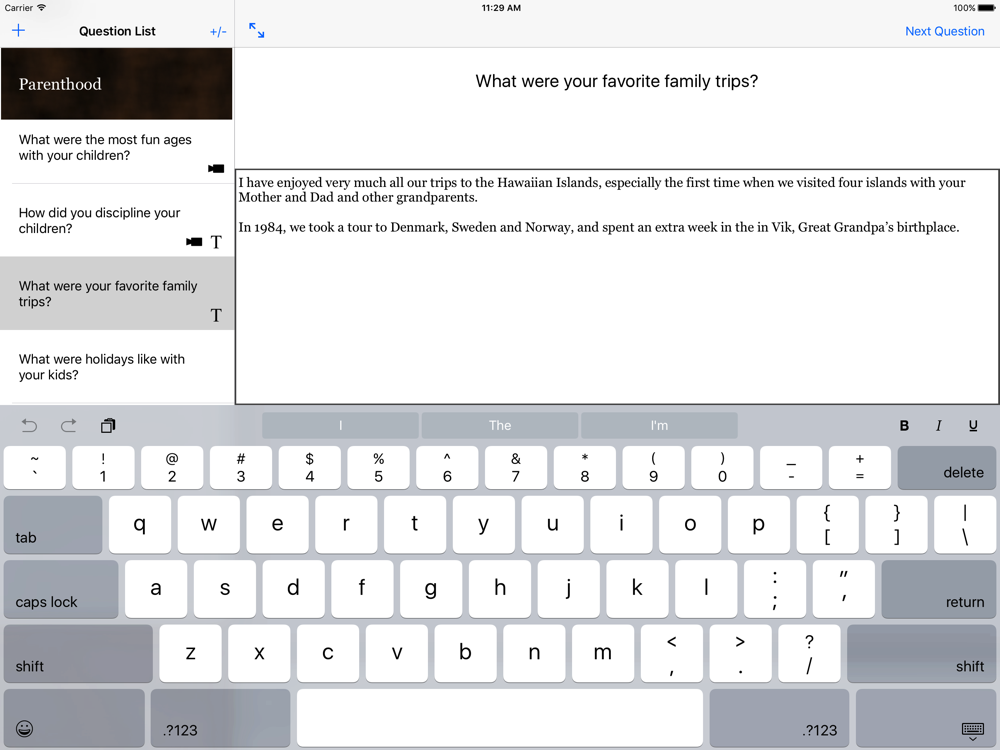1000x750 pixels.
Task: Open Next Question
Action: pyautogui.click(x=945, y=31)
